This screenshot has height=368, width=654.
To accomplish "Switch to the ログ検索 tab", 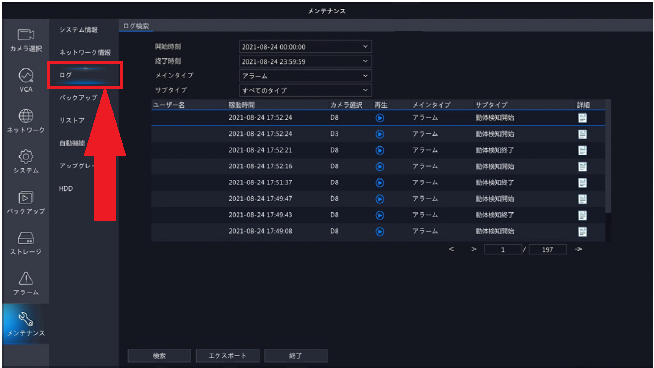I will 136,26.
